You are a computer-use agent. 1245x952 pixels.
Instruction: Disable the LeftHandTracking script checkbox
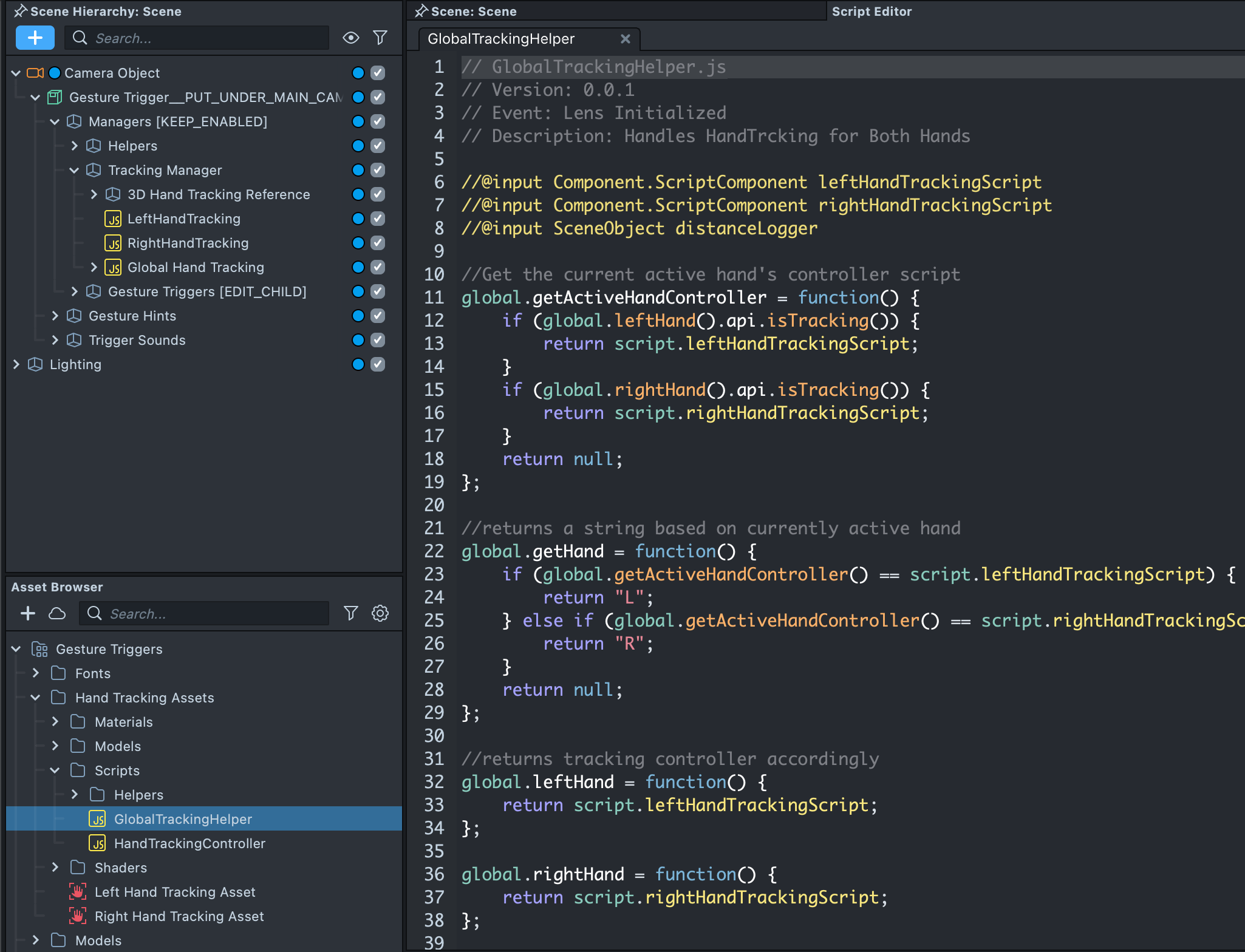(378, 219)
